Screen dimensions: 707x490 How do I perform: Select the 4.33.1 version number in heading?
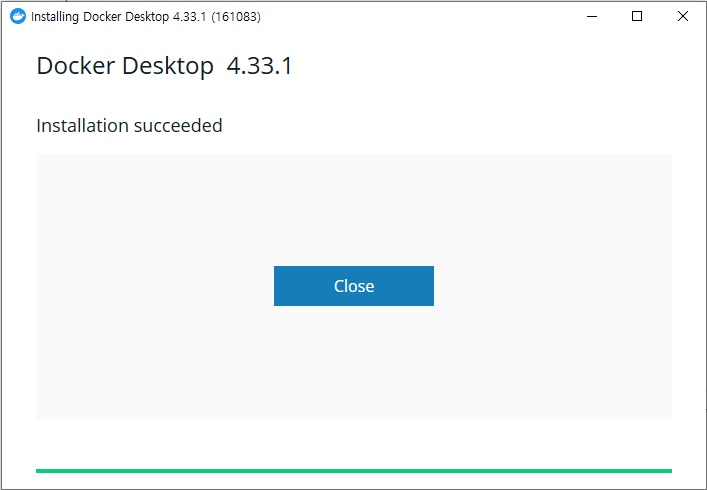[260, 66]
